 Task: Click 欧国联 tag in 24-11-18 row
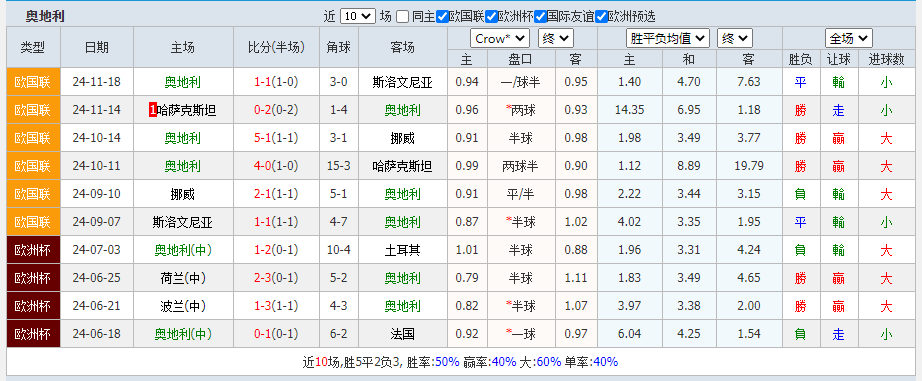[34, 82]
